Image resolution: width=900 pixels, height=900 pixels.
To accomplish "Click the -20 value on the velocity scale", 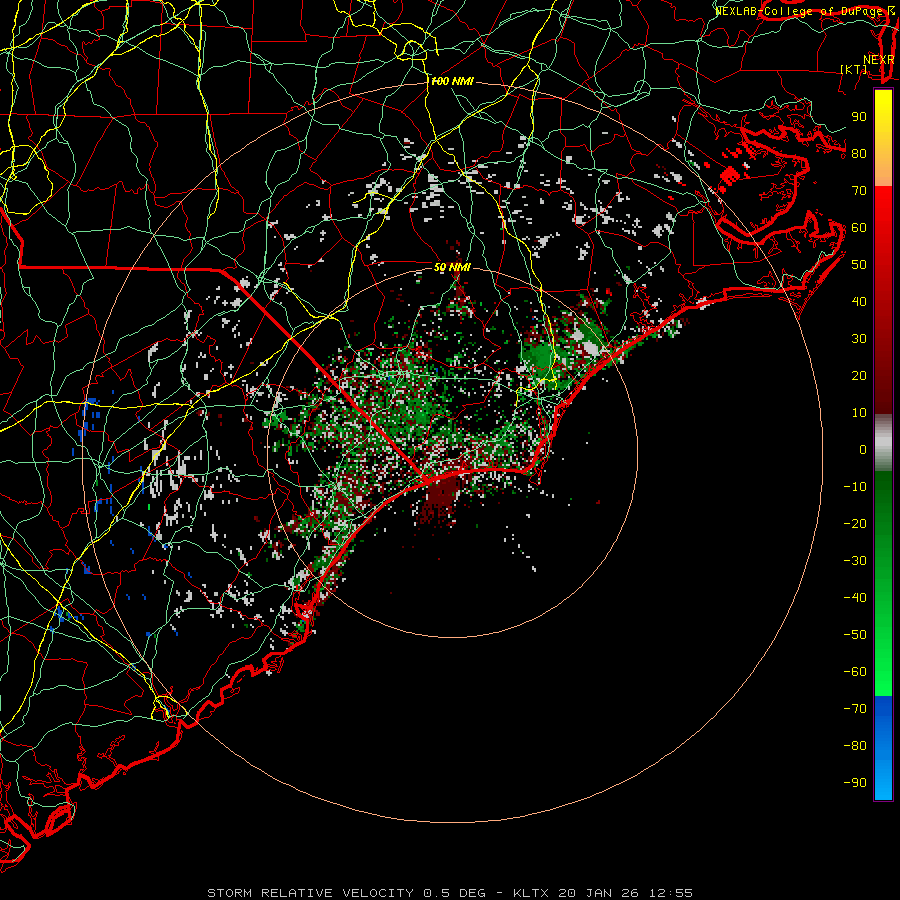I will 855,523.
